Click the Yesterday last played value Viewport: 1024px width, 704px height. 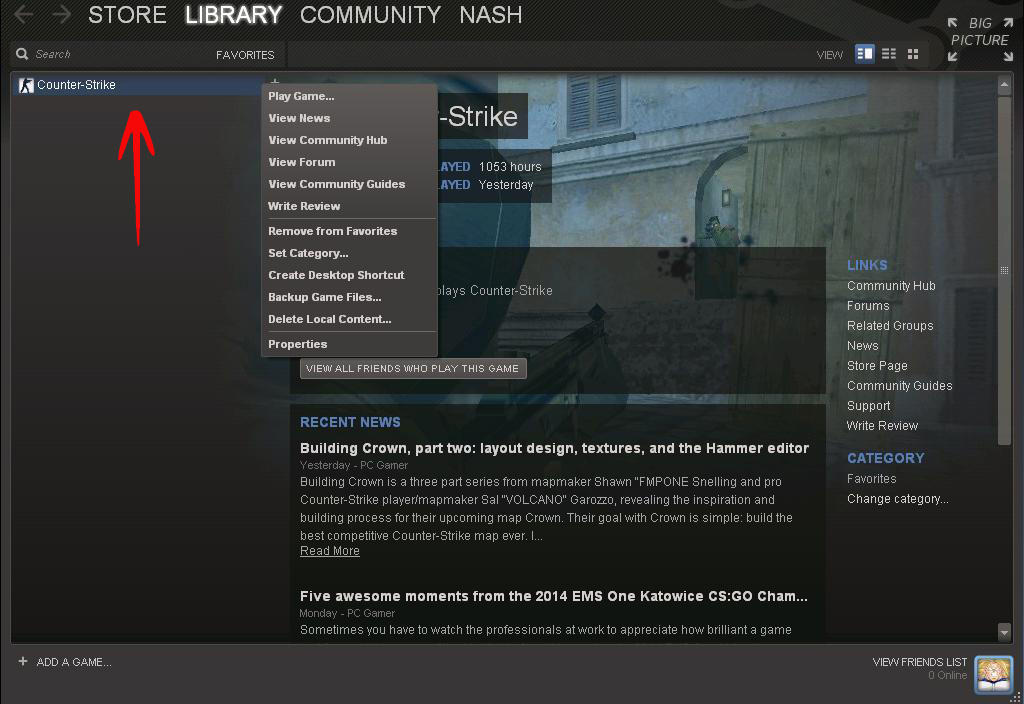tap(506, 185)
